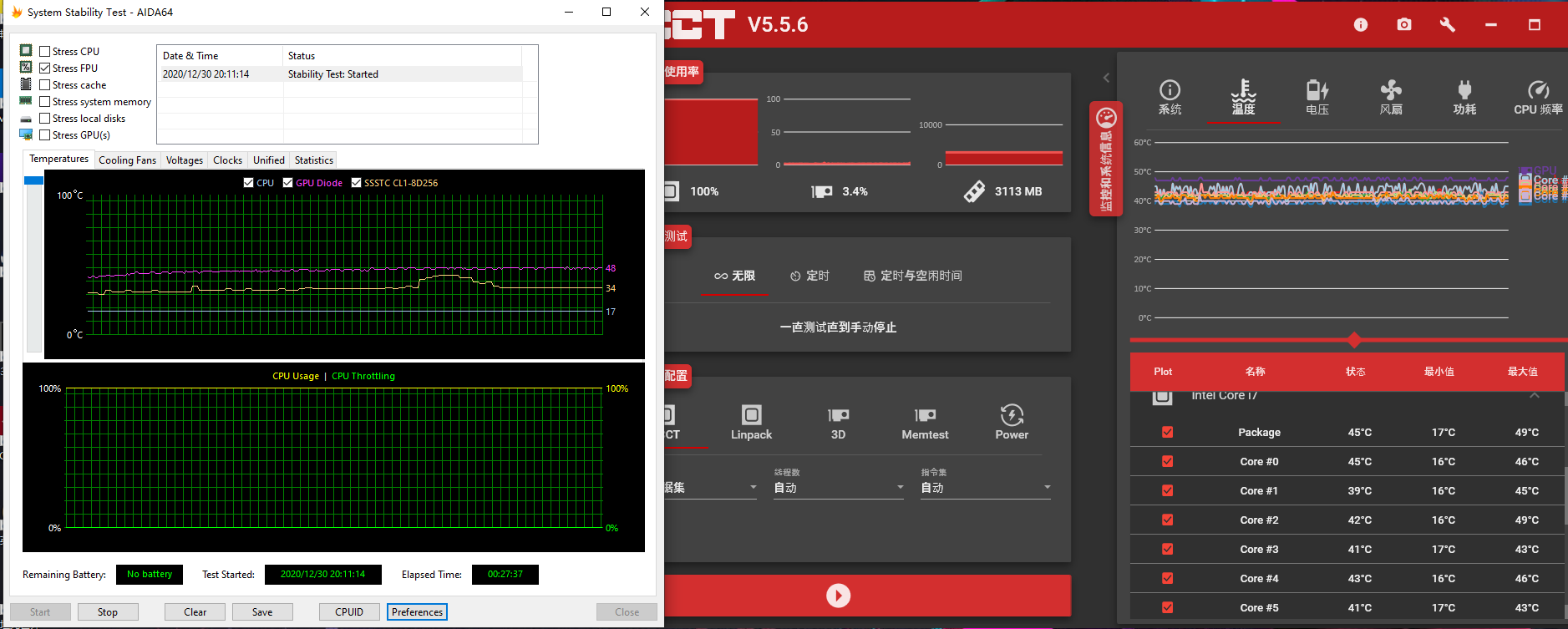
Task: Click the GPU usage 3.4% icon
Action: pyautogui.click(x=822, y=191)
